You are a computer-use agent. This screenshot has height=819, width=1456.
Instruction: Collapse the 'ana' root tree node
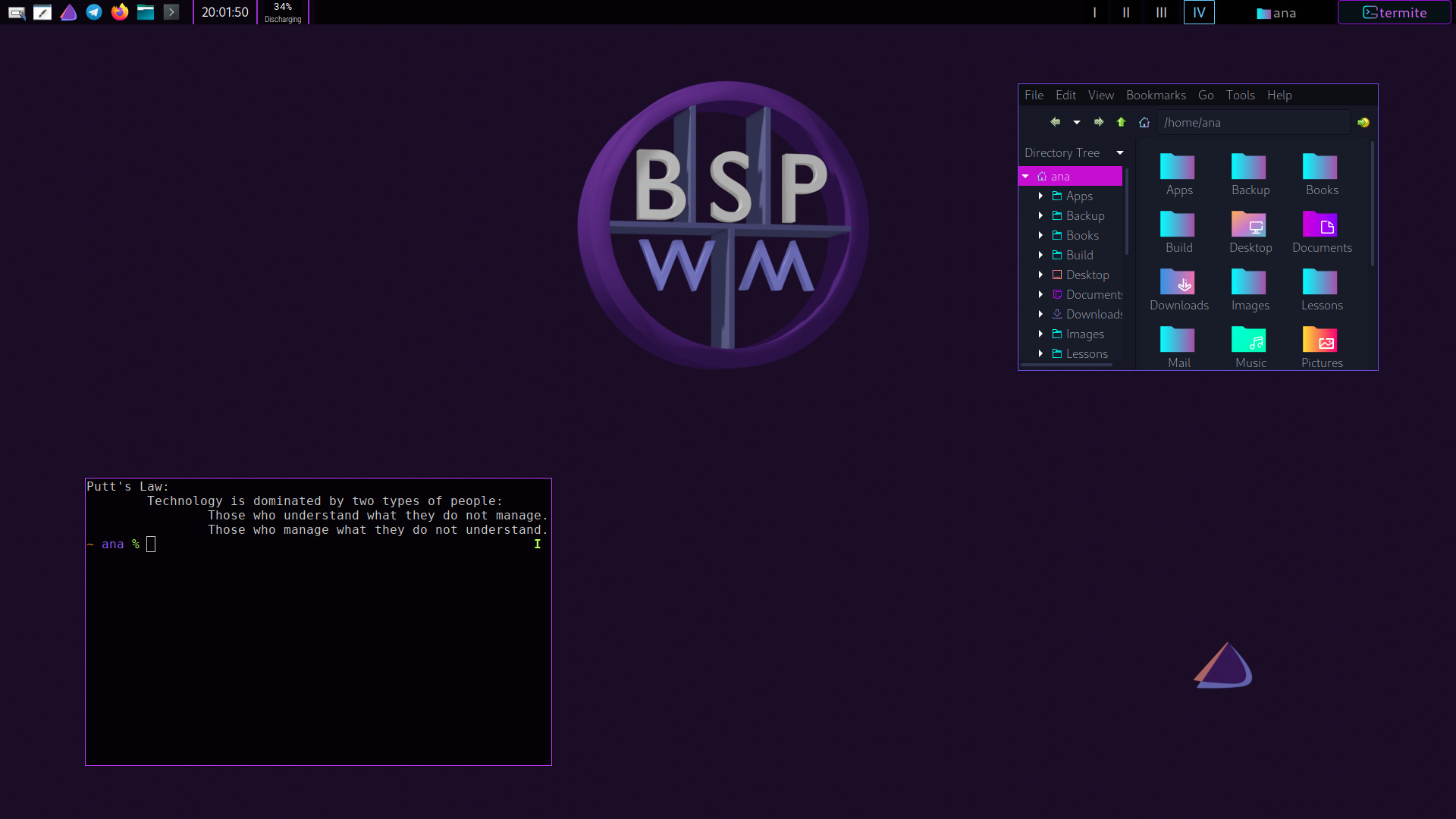1025,176
